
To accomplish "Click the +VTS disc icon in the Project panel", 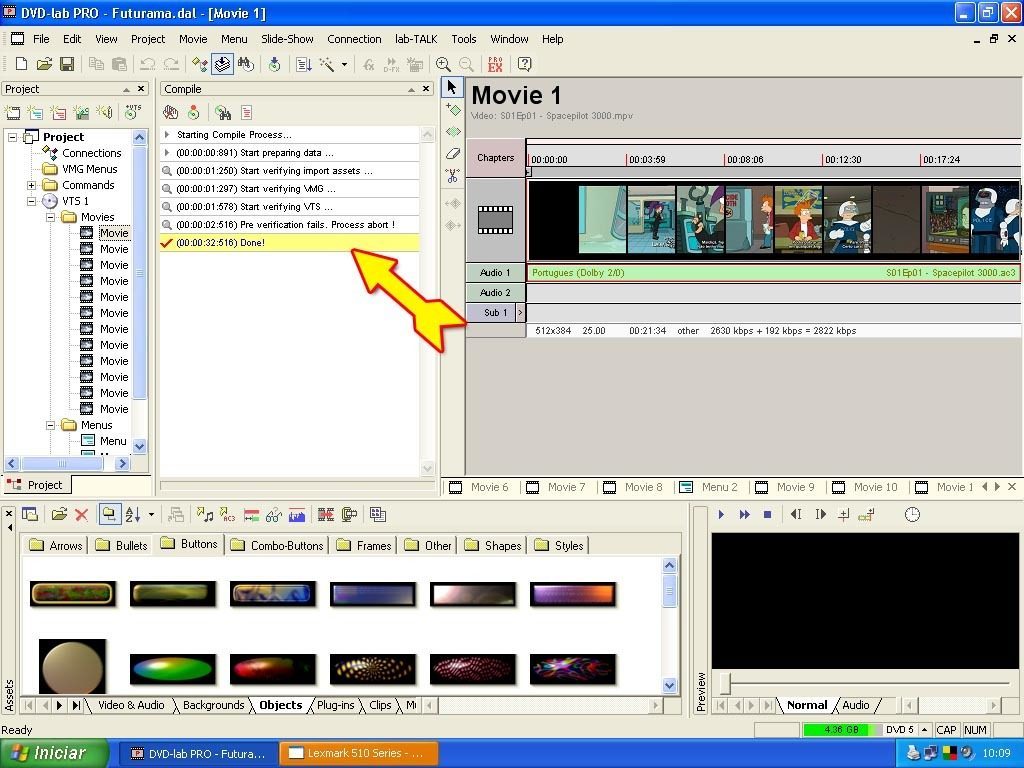I will pyautogui.click(x=133, y=112).
